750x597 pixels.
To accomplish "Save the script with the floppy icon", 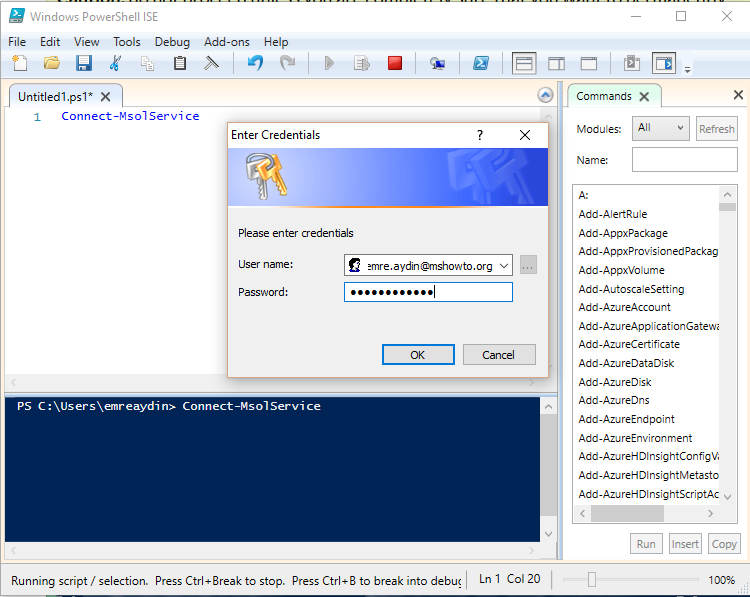I will pyautogui.click(x=84, y=63).
